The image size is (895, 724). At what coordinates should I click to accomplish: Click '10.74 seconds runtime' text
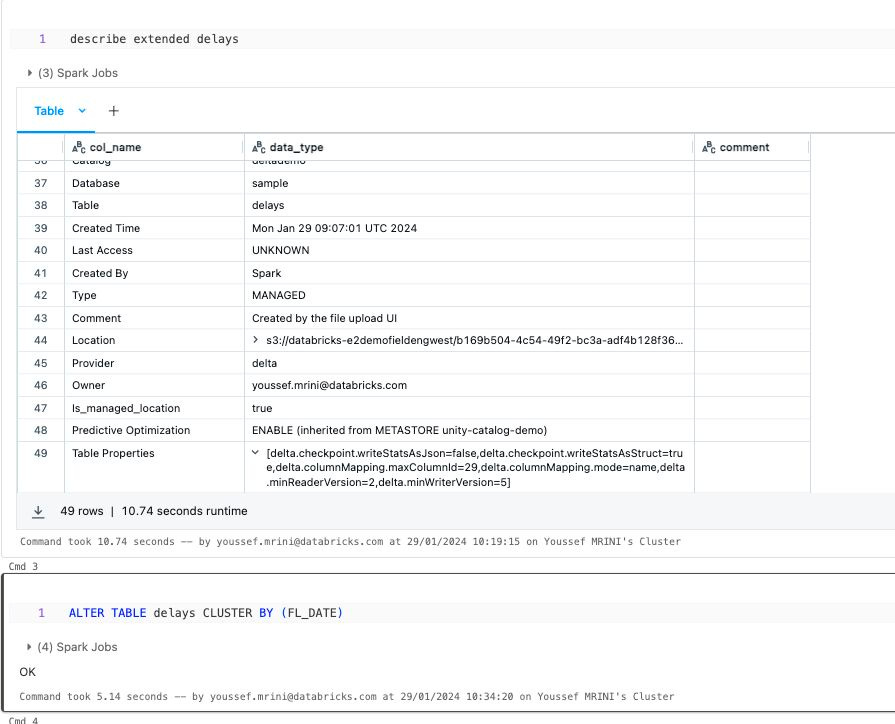pyautogui.click(x=184, y=511)
